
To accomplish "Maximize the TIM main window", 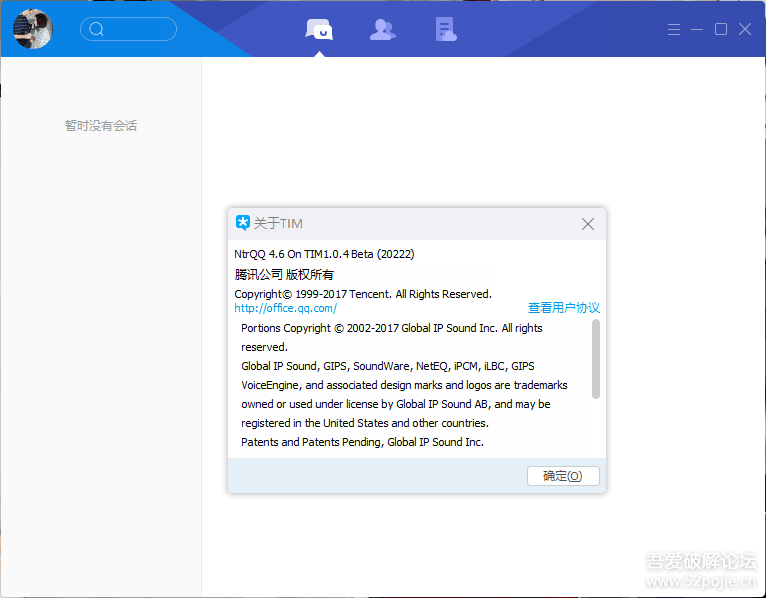I will [721, 29].
